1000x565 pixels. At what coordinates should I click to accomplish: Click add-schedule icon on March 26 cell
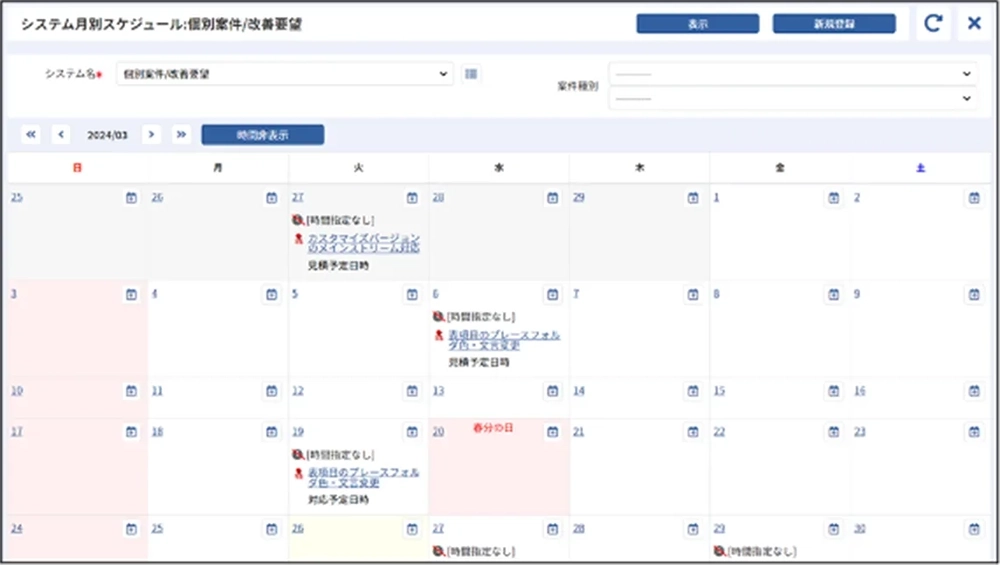(x=412, y=529)
